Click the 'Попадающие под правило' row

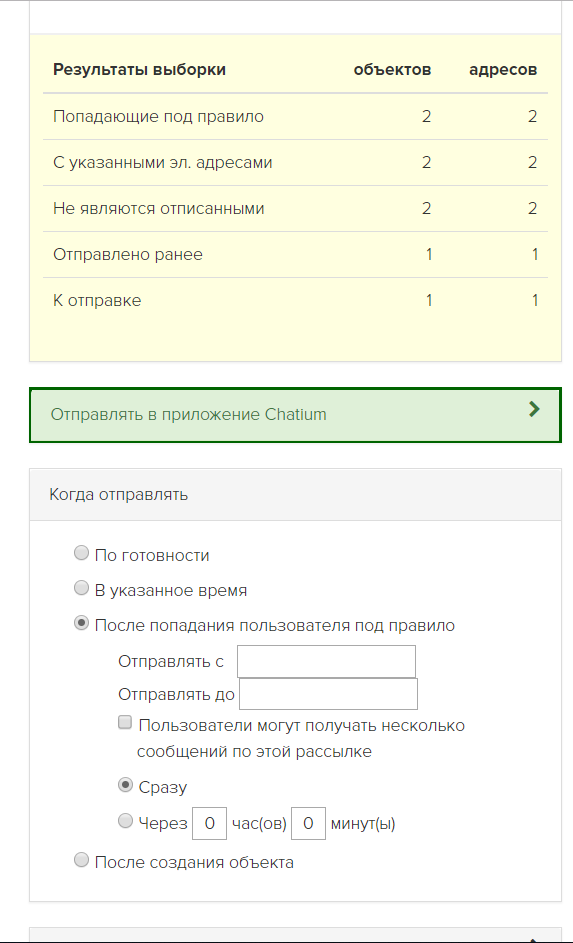coord(295,117)
